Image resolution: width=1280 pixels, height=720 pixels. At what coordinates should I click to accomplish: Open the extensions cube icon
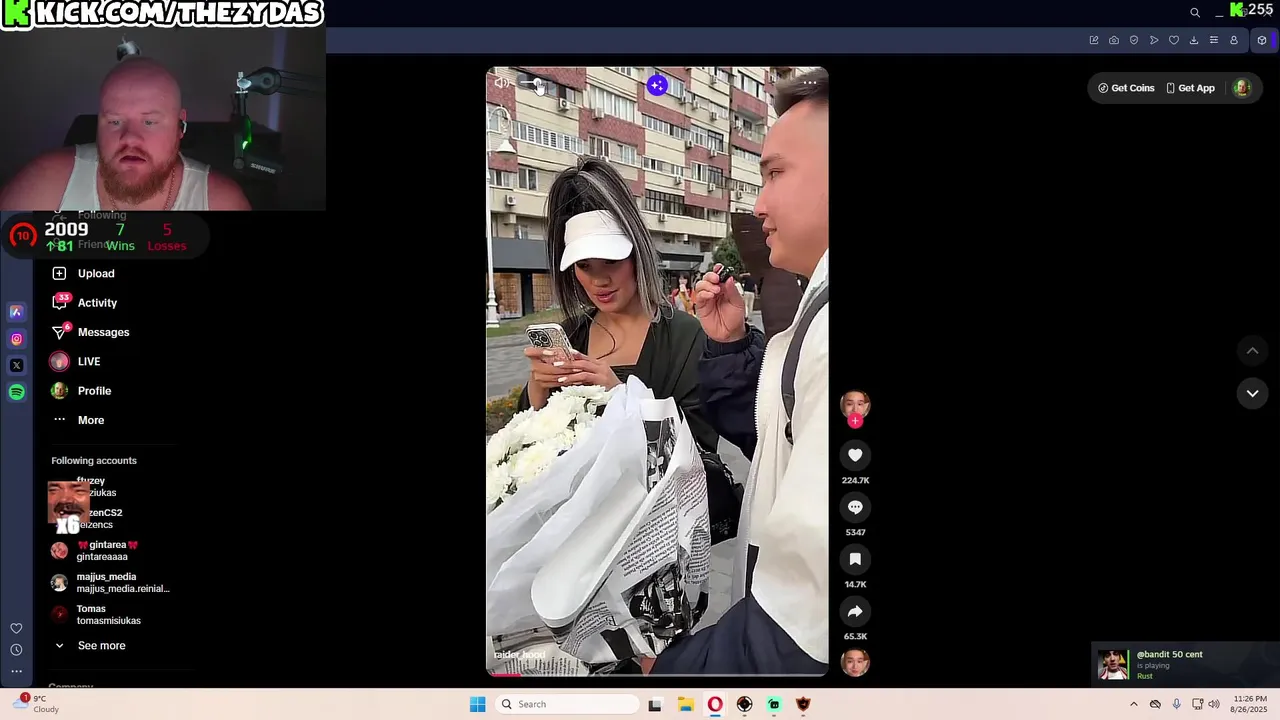click(x=1262, y=40)
